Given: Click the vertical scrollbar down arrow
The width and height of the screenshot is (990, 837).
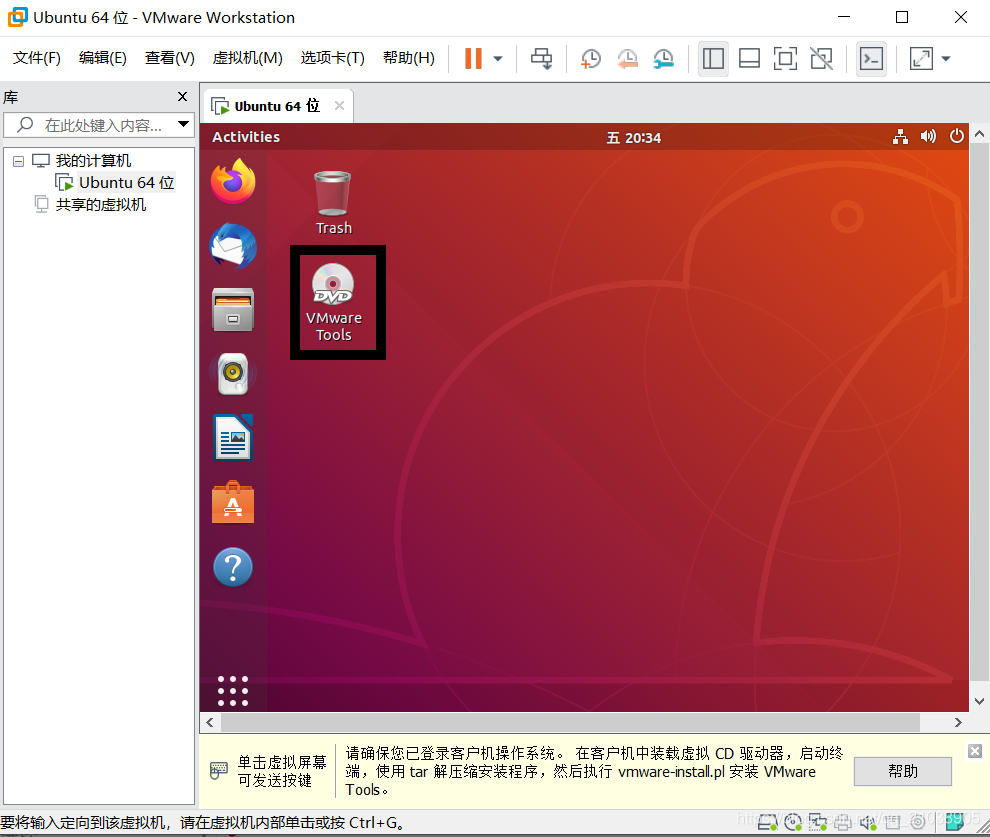Looking at the screenshot, I should click(979, 701).
